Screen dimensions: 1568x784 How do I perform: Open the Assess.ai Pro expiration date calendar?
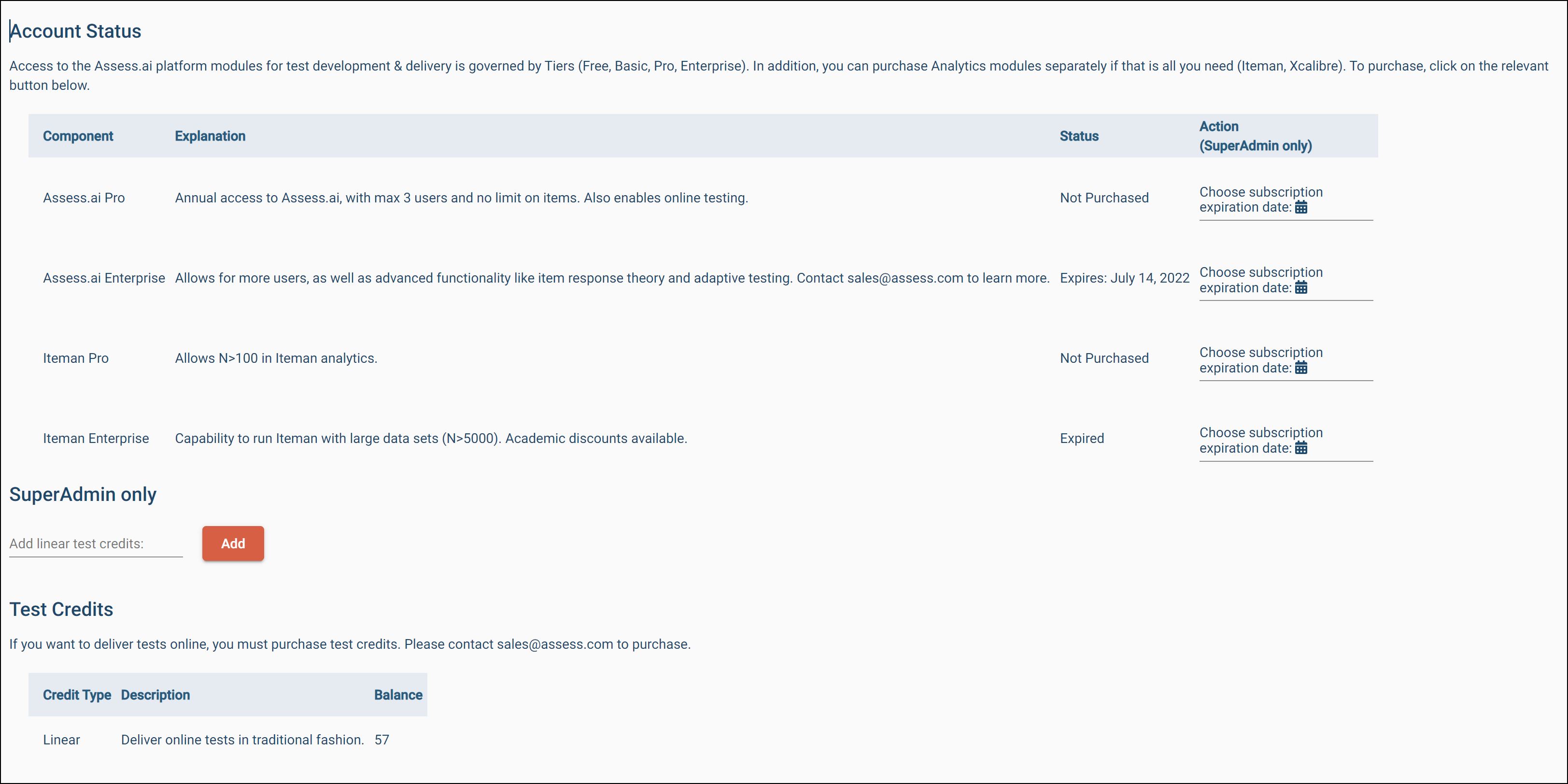pyautogui.click(x=1301, y=207)
